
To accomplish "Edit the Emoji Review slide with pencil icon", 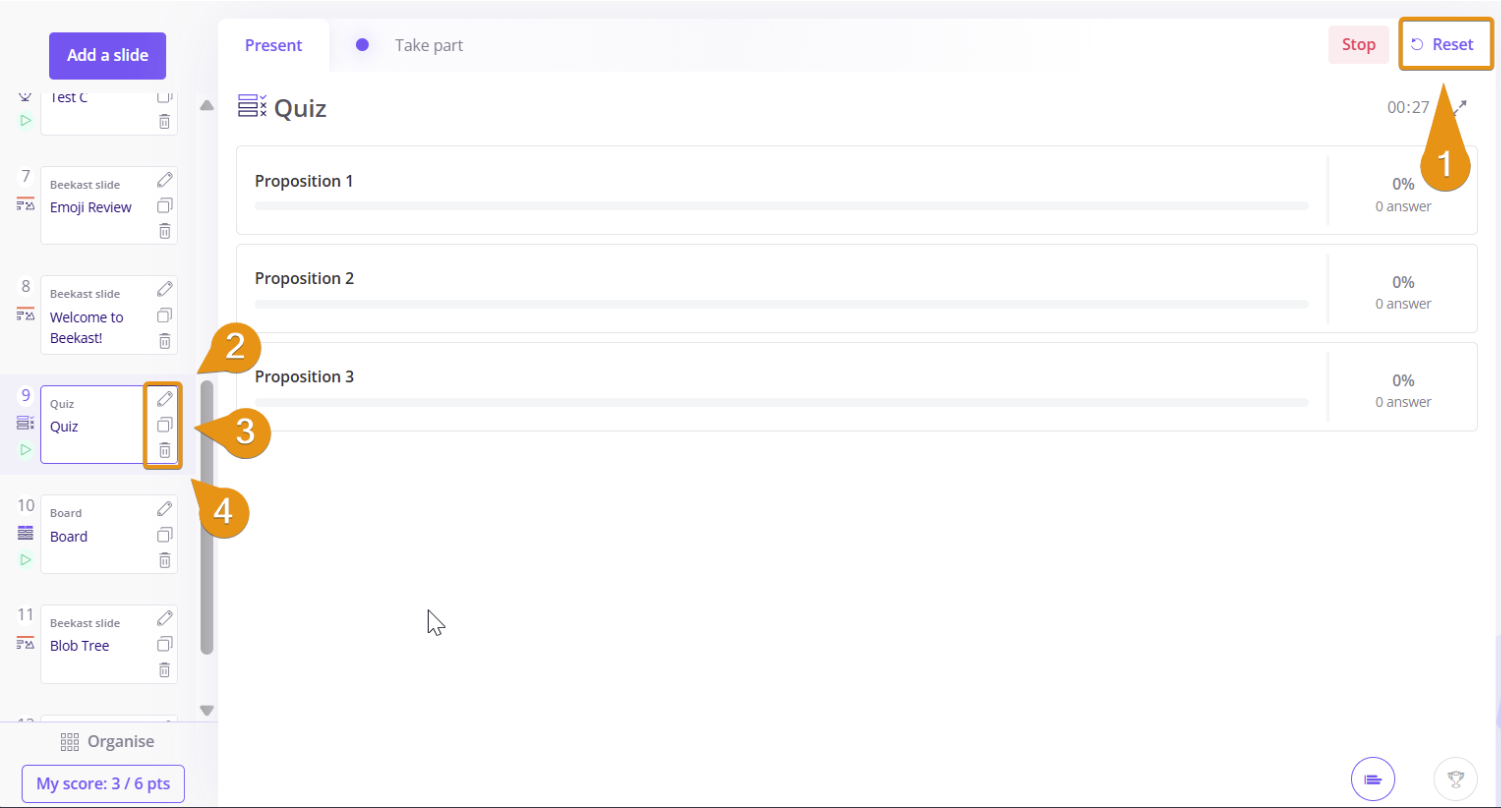I will [x=165, y=180].
